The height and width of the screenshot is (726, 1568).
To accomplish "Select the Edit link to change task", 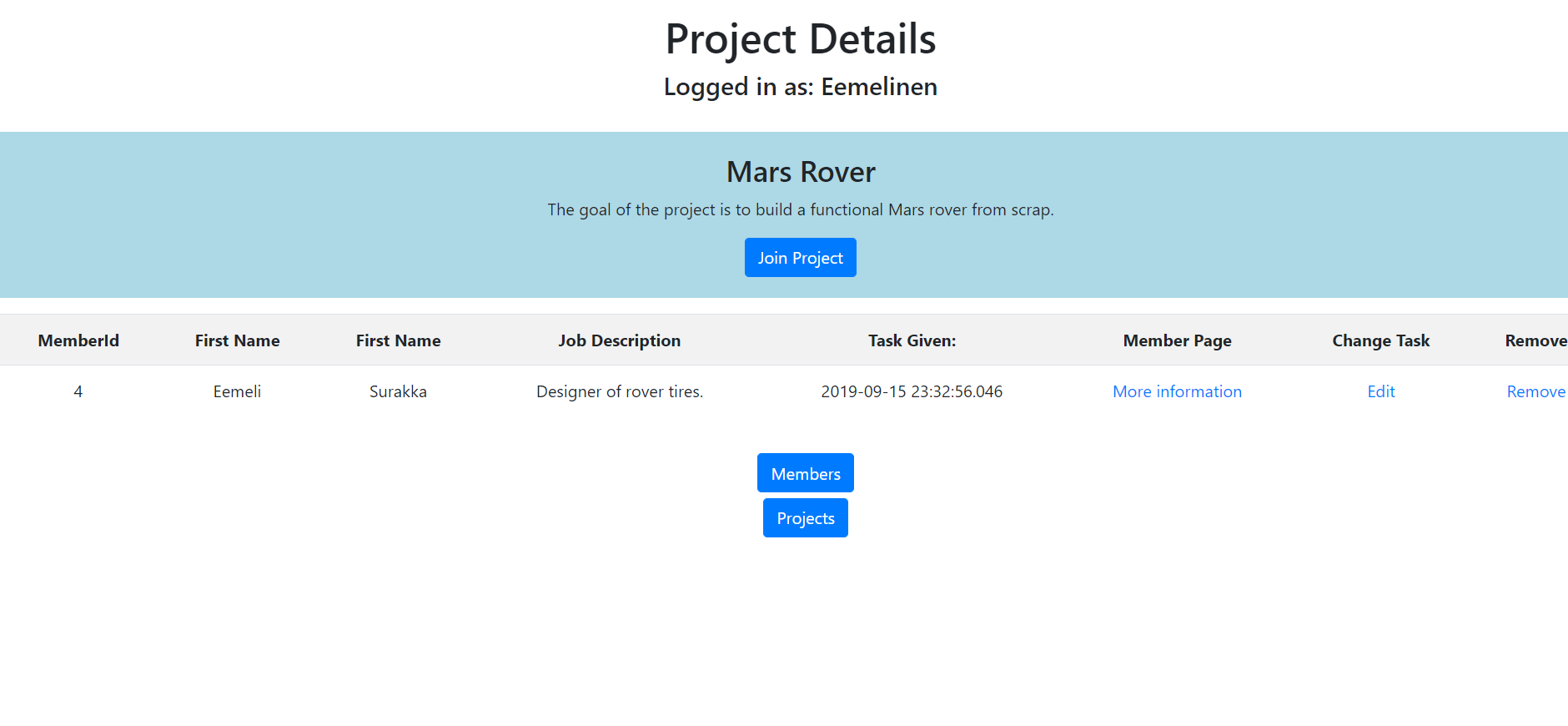I will 1380,391.
